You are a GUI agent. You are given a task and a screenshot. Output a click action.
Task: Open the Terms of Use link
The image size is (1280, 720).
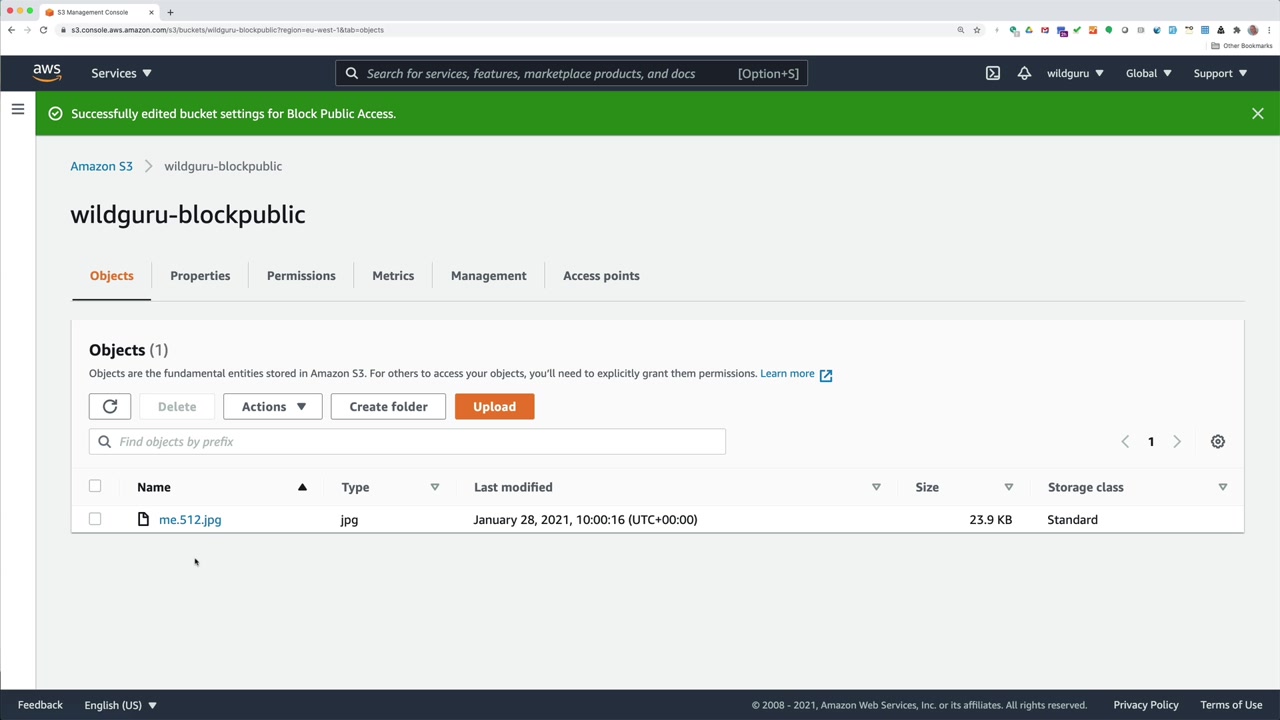pos(1231,705)
